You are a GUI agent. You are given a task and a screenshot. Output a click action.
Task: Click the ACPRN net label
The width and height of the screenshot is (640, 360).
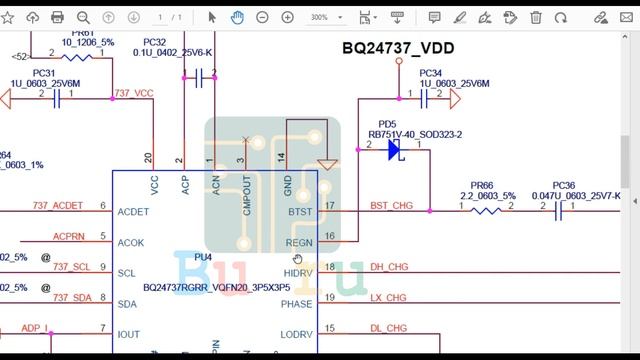click(69, 236)
